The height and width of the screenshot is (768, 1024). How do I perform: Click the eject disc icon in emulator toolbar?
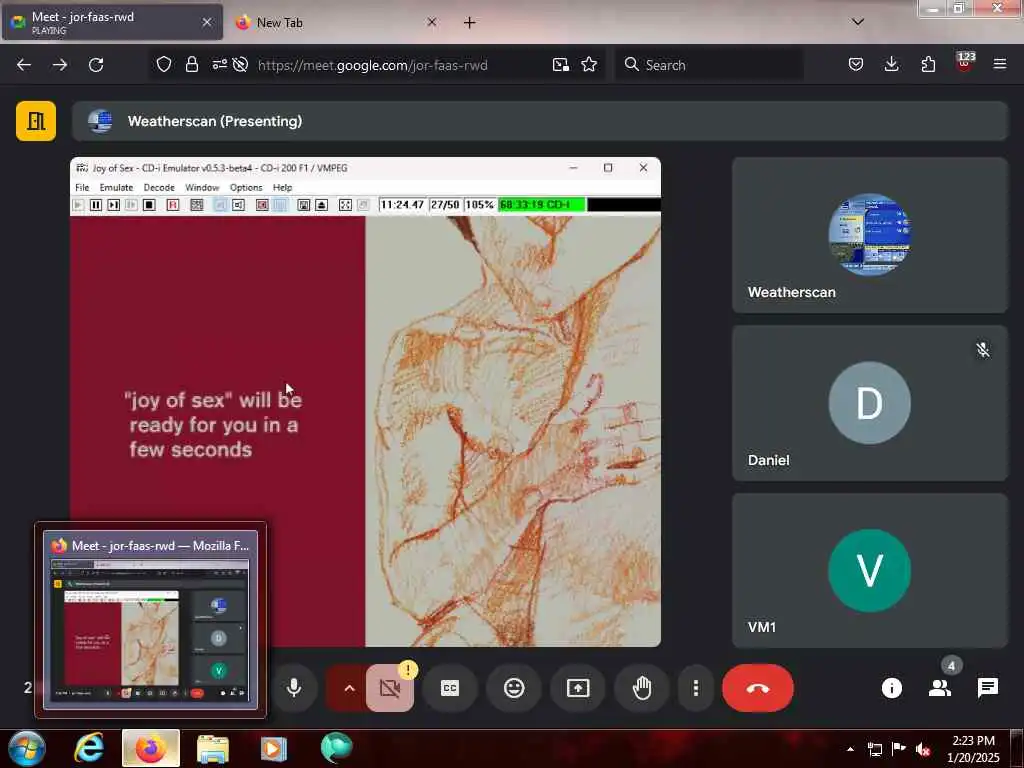[321, 205]
